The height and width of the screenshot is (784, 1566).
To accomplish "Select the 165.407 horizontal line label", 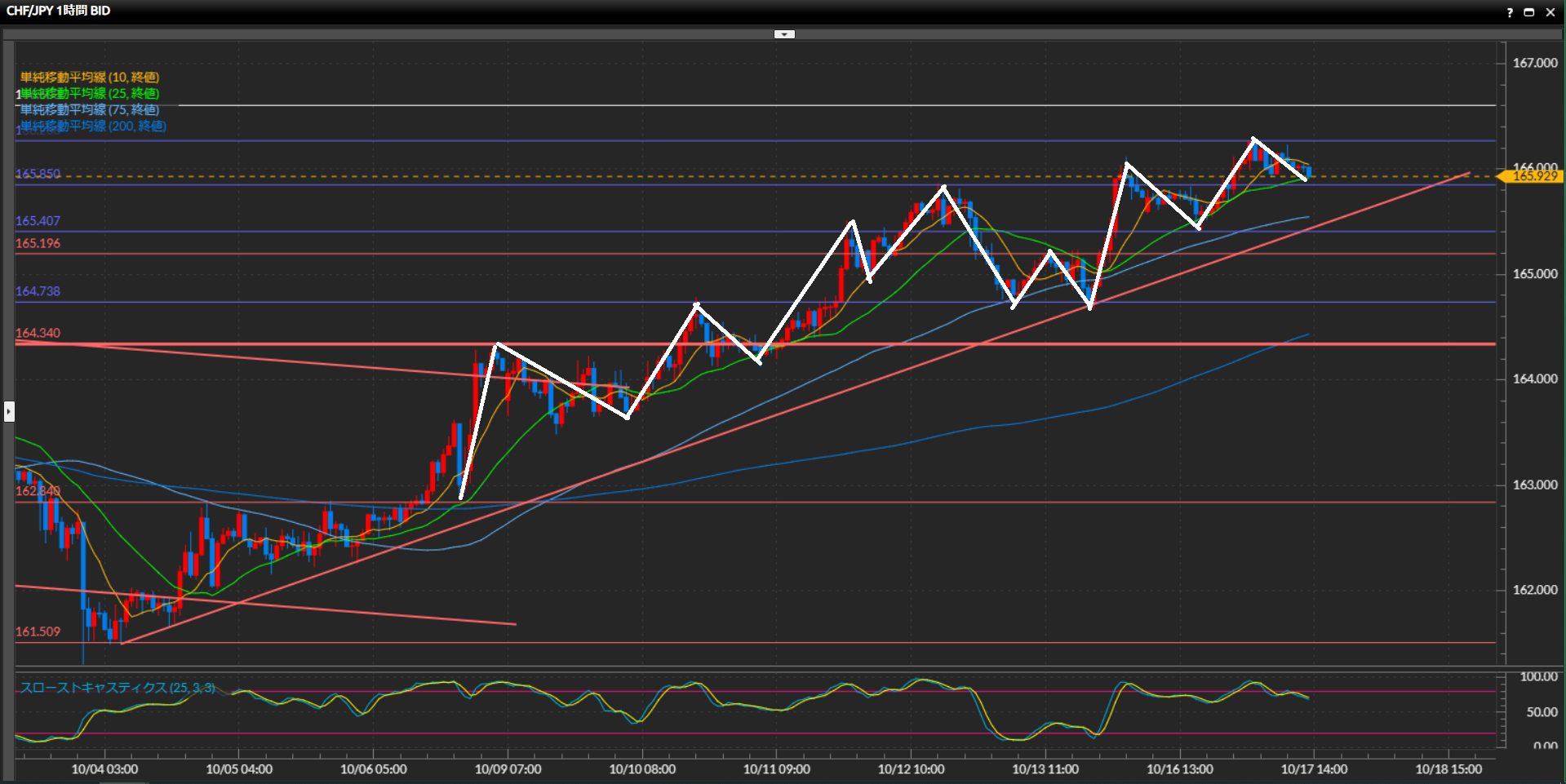I will [x=38, y=221].
